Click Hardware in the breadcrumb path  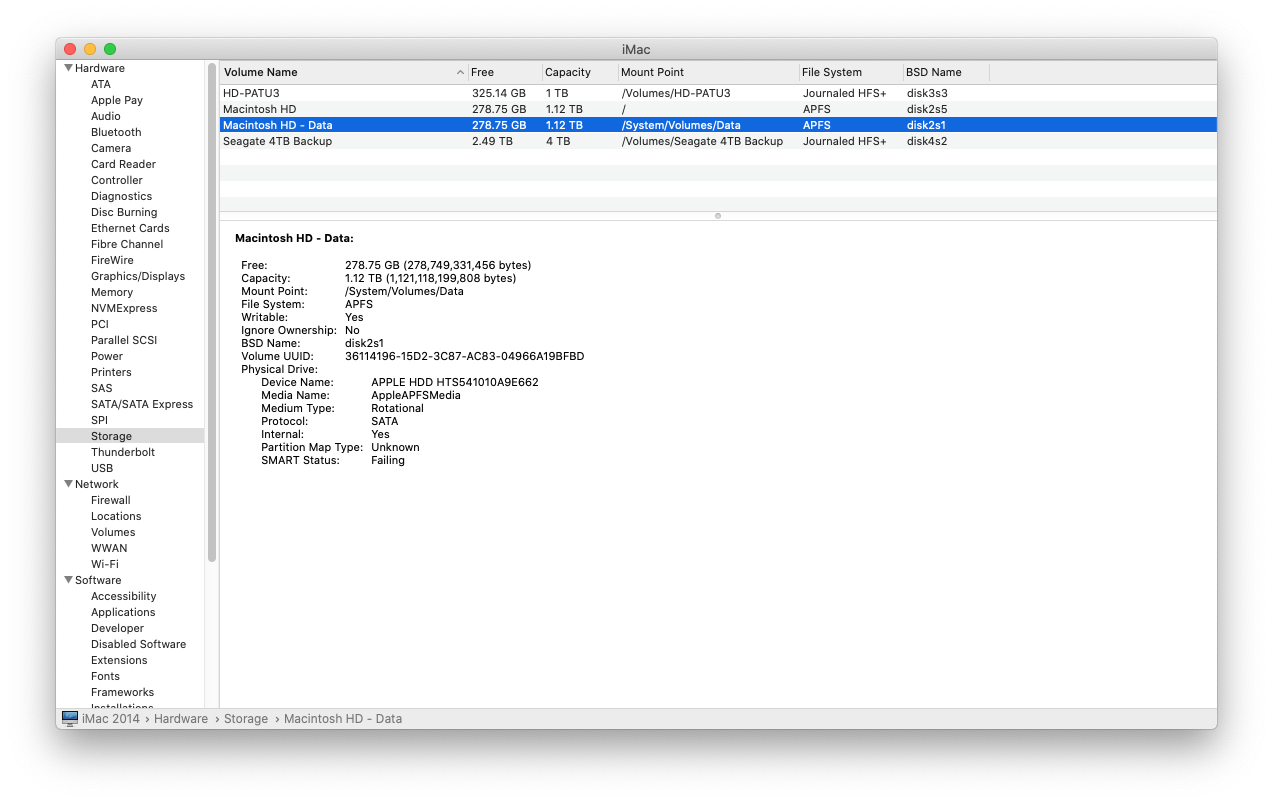point(180,718)
